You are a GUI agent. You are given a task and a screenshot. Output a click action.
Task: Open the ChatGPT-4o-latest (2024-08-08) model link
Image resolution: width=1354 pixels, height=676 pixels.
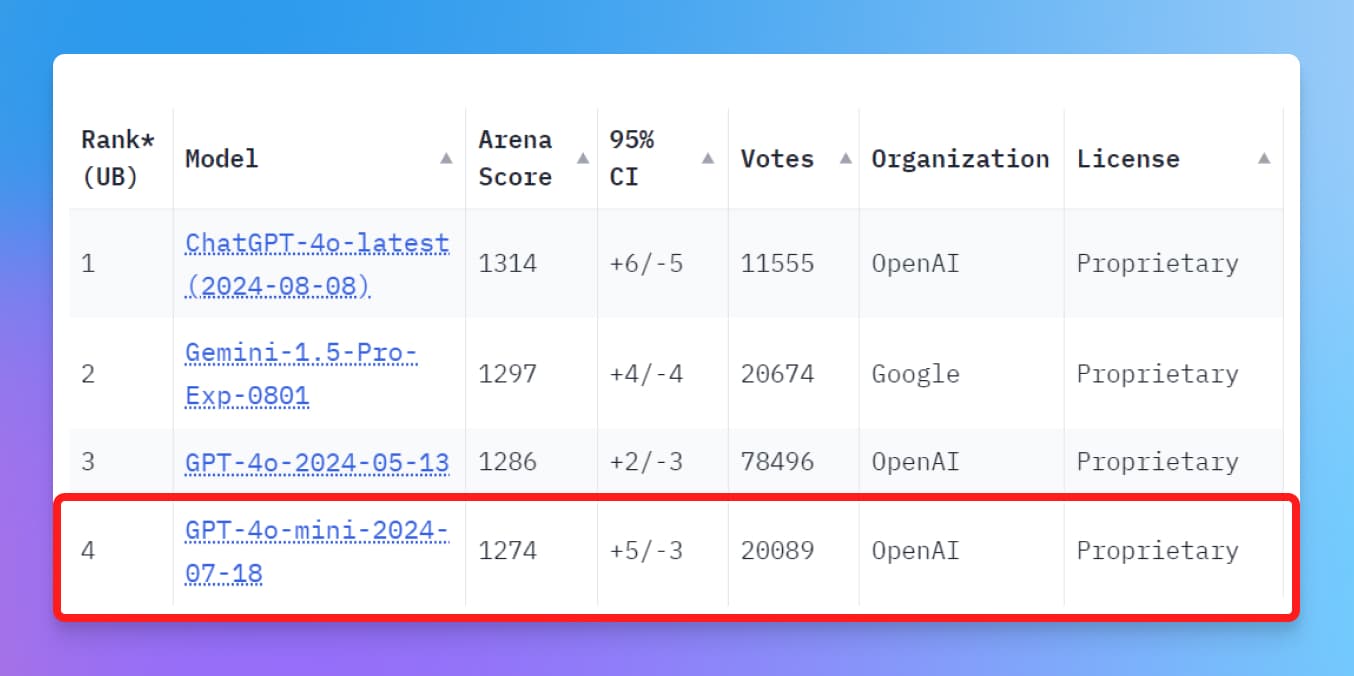coord(317,264)
